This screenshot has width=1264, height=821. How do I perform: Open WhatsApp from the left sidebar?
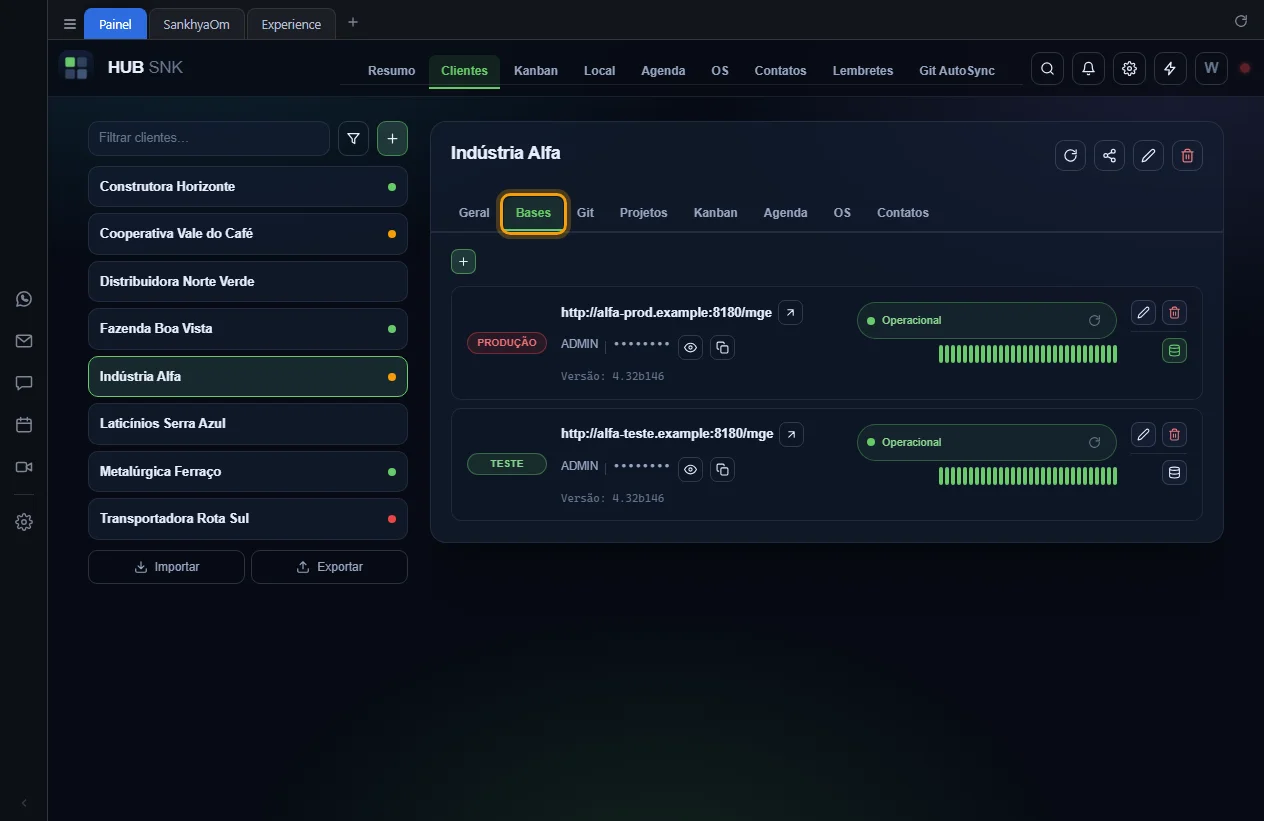[x=24, y=299]
